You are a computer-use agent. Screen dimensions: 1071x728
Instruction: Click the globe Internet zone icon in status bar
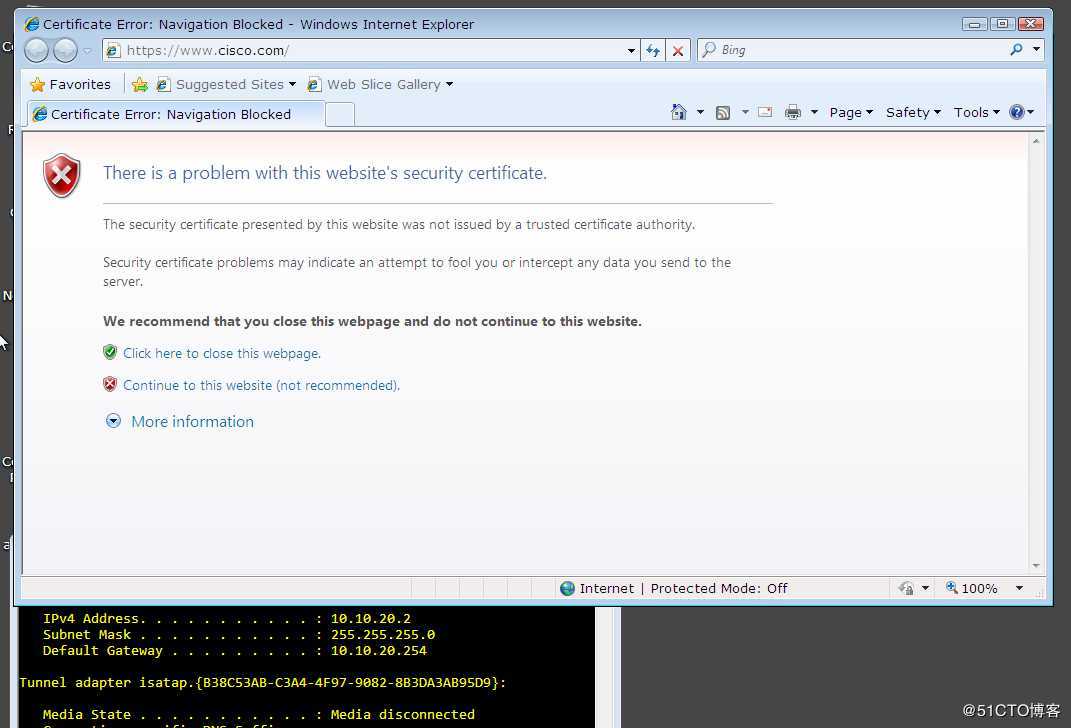point(567,589)
